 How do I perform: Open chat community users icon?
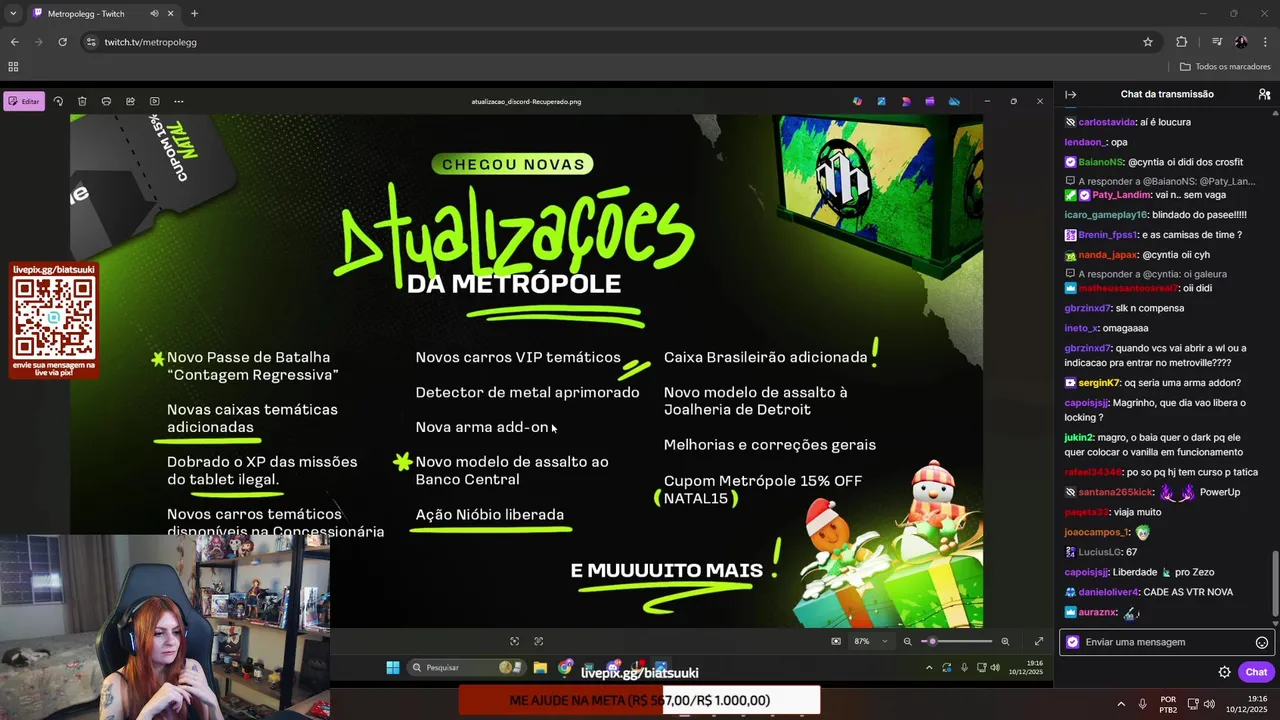click(x=1264, y=94)
